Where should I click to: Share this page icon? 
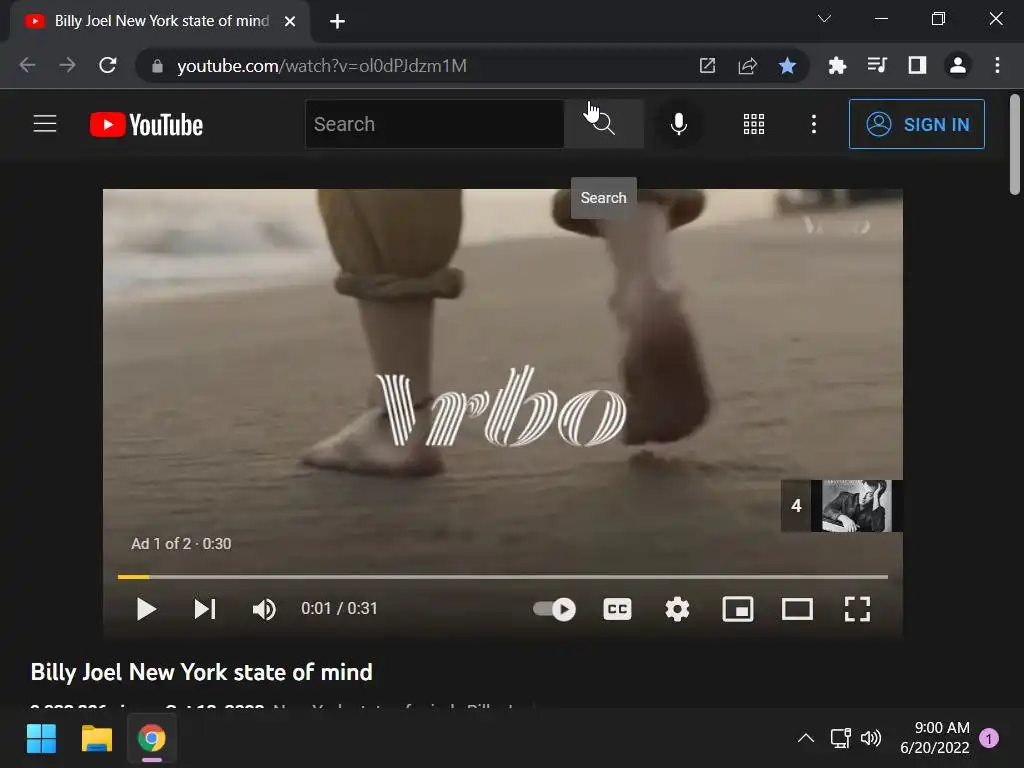pos(747,65)
